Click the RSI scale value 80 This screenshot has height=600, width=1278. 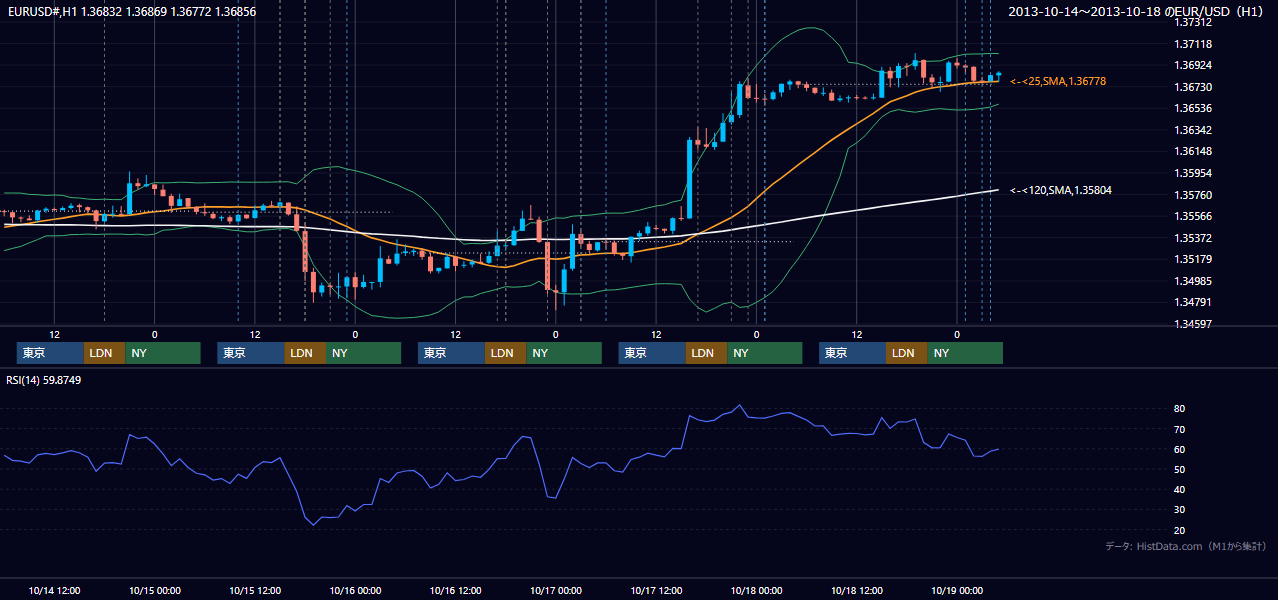(x=1180, y=409)
